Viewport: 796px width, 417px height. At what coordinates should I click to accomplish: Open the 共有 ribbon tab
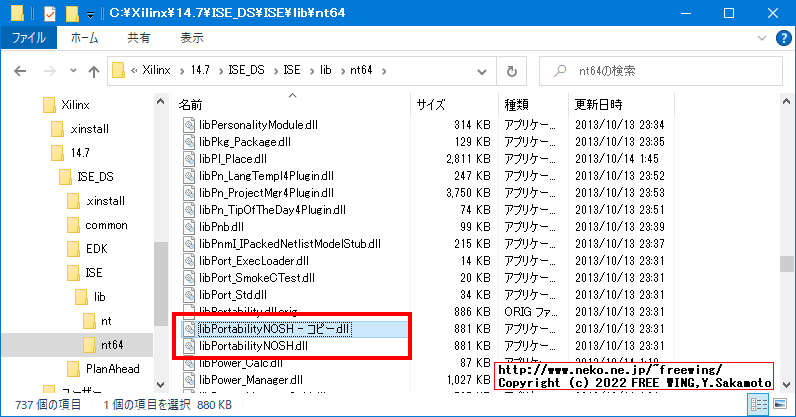click(x=139, y=38)
